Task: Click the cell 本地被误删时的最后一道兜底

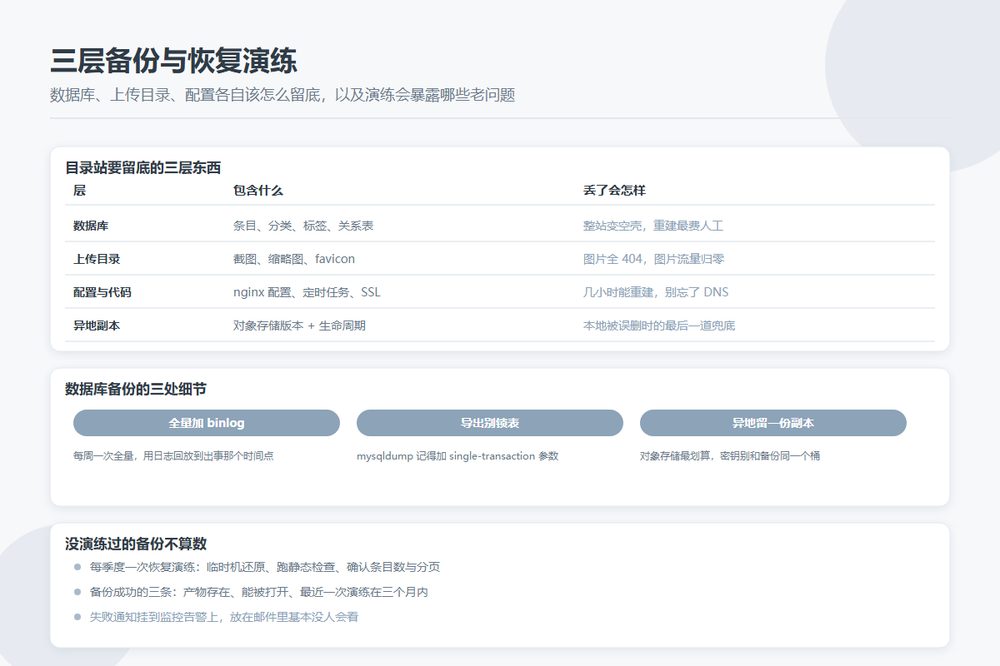Action: pos(659,325)
